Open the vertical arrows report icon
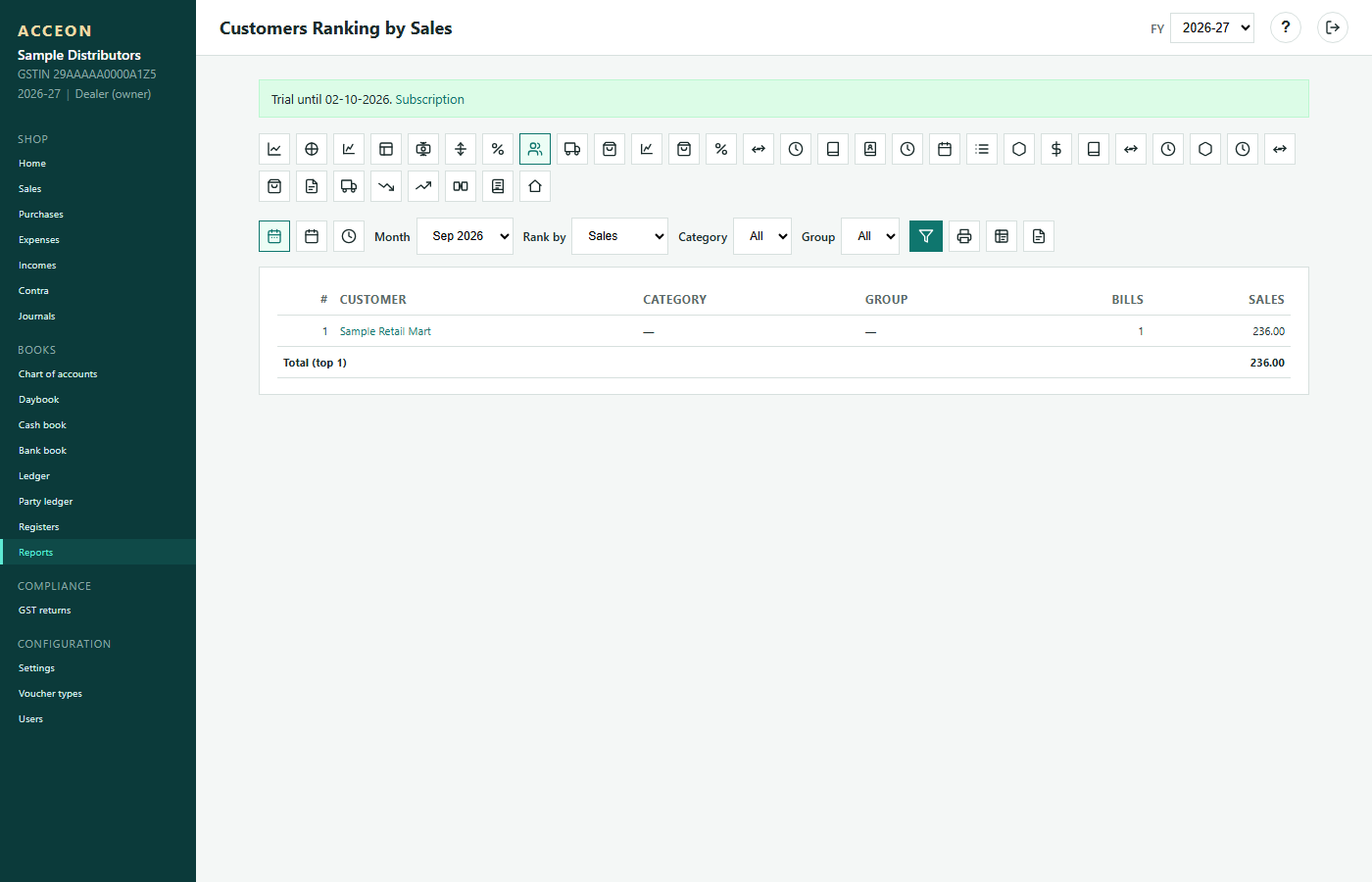 coord(461,149)
